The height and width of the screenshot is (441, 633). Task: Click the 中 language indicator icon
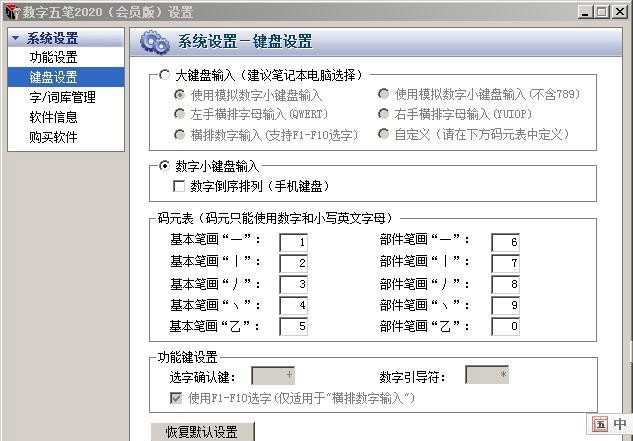pos(620,424)
